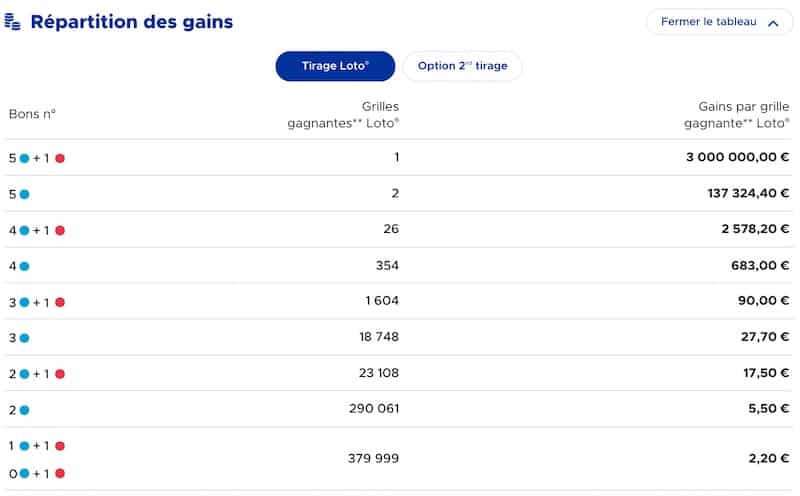Click the Répartition des gains heading
Image resolution: width=800 pixels, height=496 pixels.
click(131, 22)
